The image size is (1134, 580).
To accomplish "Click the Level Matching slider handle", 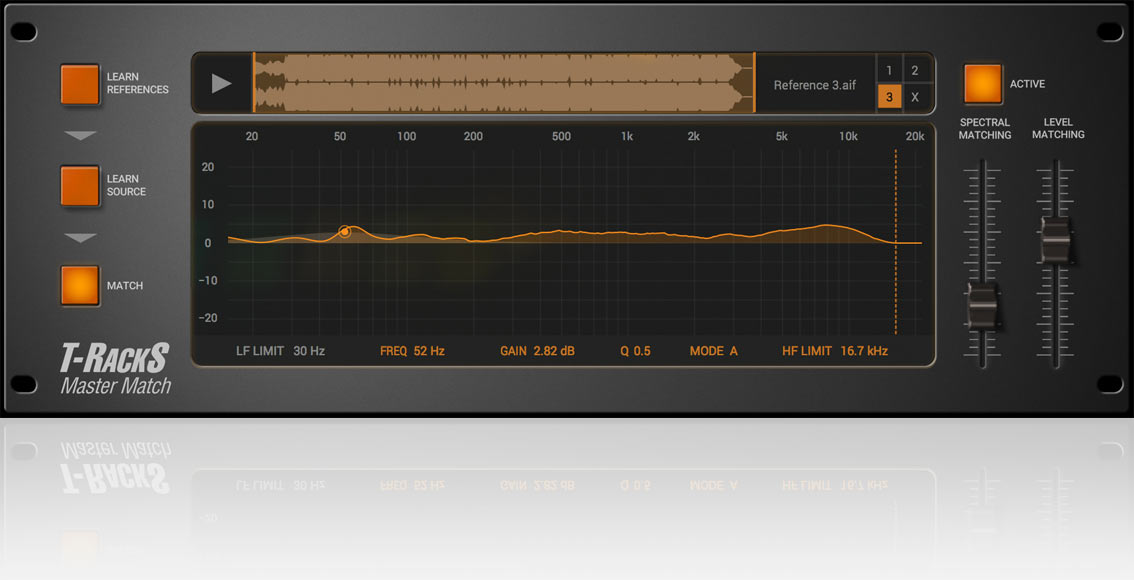I will 1056,240.
